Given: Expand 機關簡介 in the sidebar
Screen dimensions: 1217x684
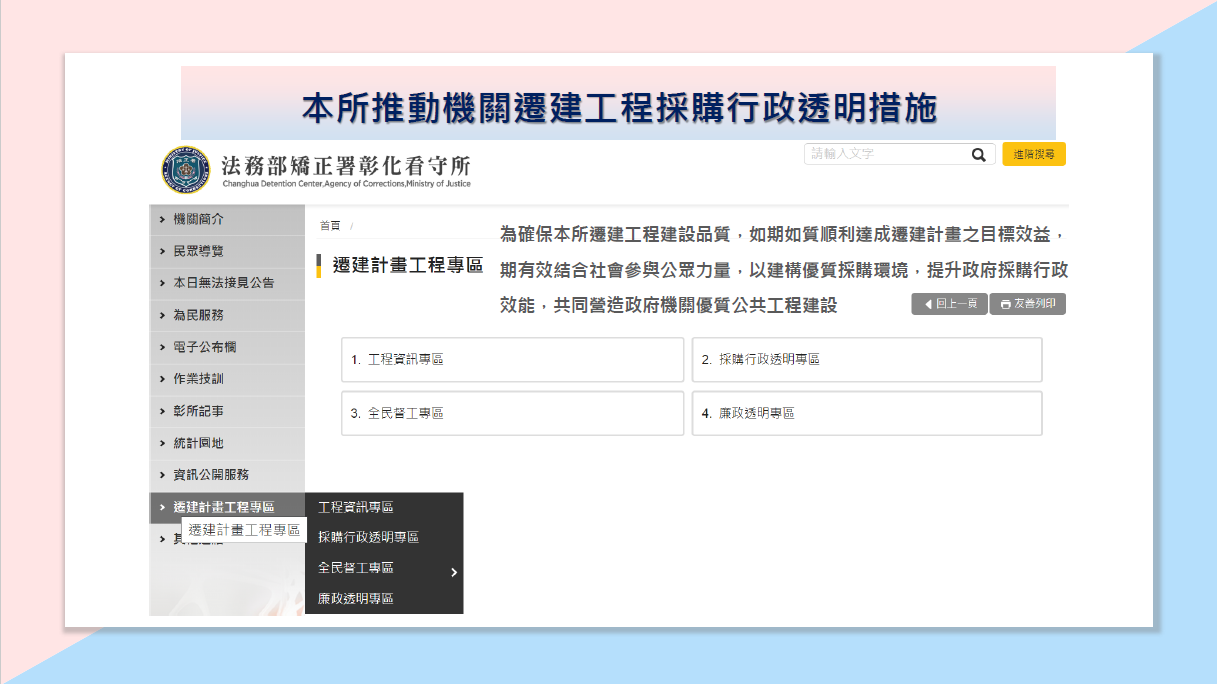Looking at the screenshot, I should pyautogui.click(x=198, y=219).
